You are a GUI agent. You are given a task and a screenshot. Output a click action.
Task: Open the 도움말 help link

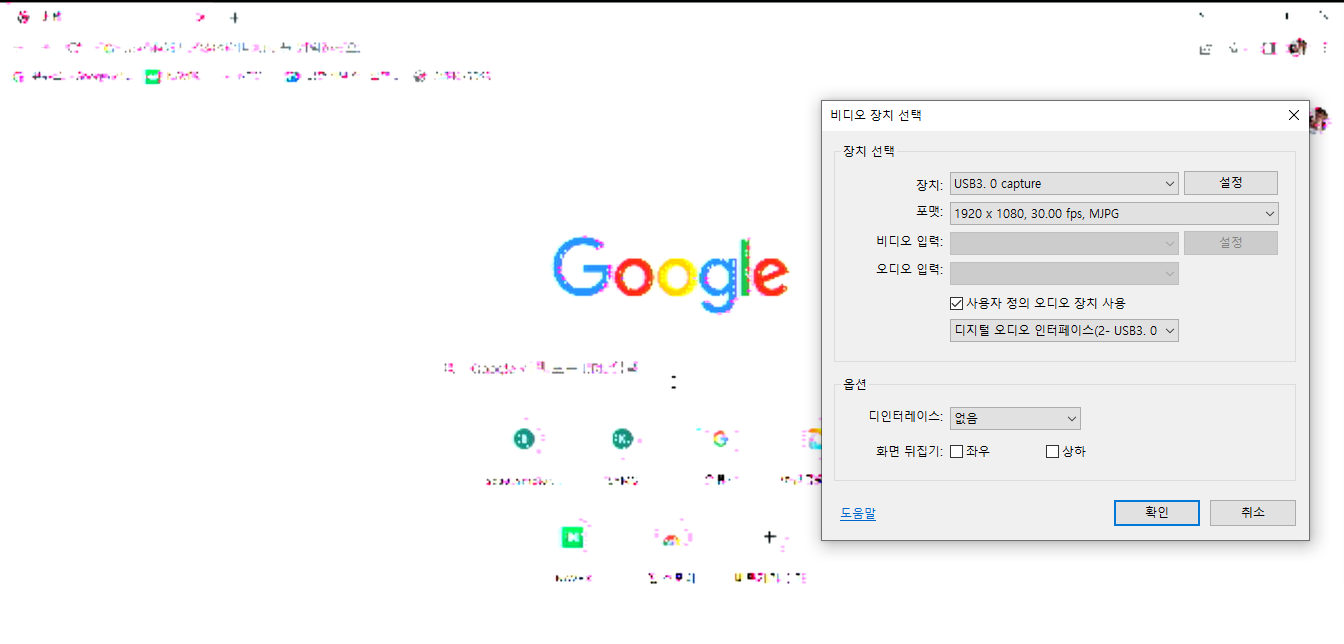pos(858,513)
